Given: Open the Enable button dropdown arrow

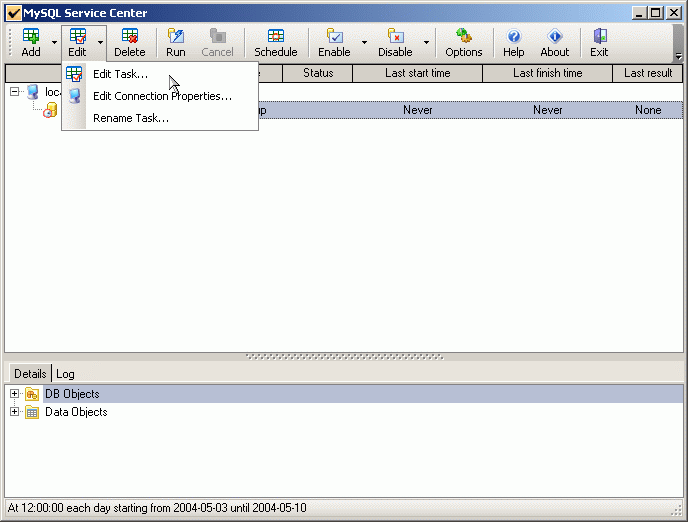Looking at the screenshot, I should point(364,43).
